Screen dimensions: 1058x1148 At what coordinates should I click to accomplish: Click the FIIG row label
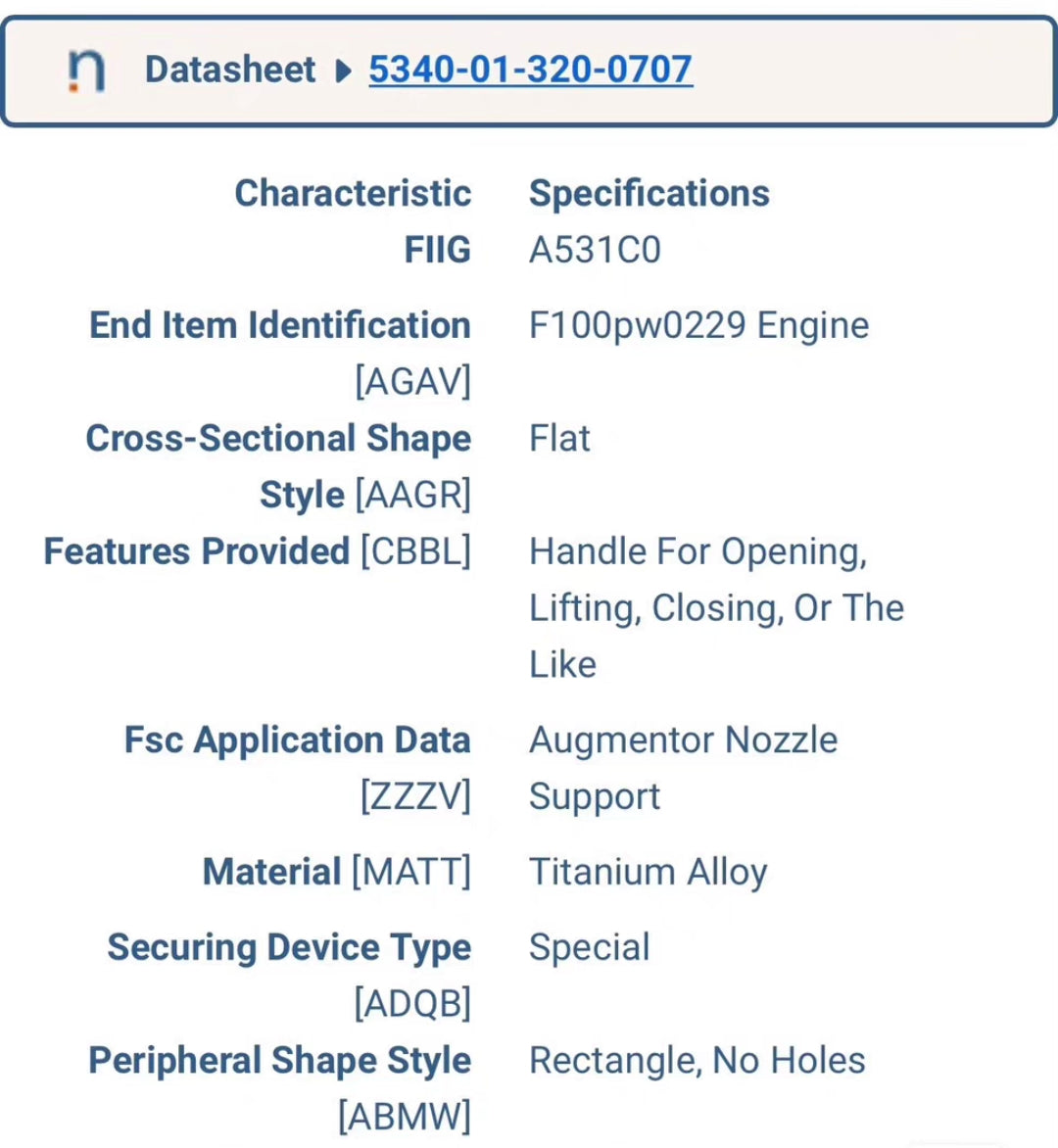coord(437,250)
